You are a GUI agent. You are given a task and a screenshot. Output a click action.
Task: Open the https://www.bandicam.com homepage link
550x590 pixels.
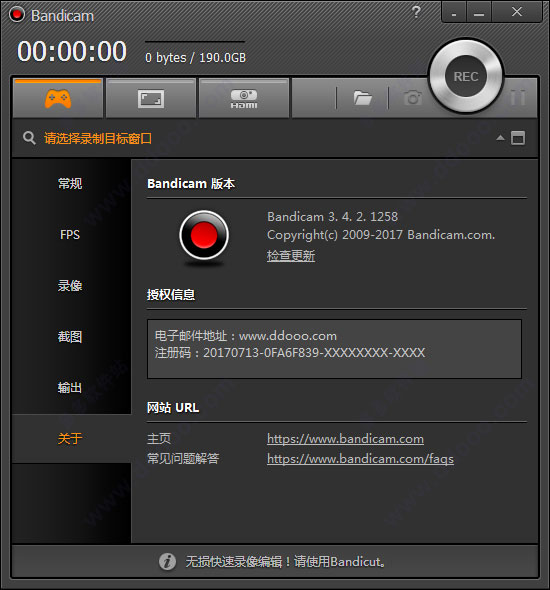345,439
